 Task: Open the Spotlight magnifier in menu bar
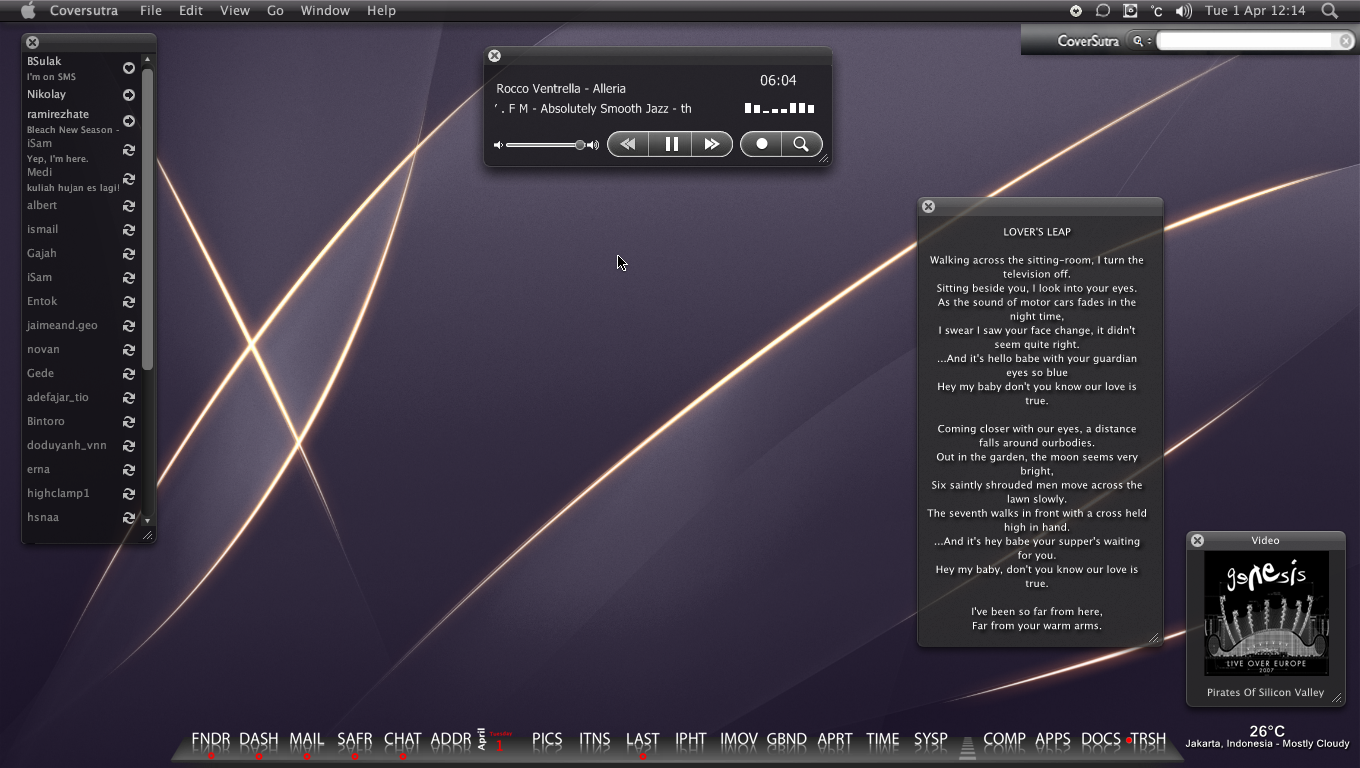tap(1329, 11)
